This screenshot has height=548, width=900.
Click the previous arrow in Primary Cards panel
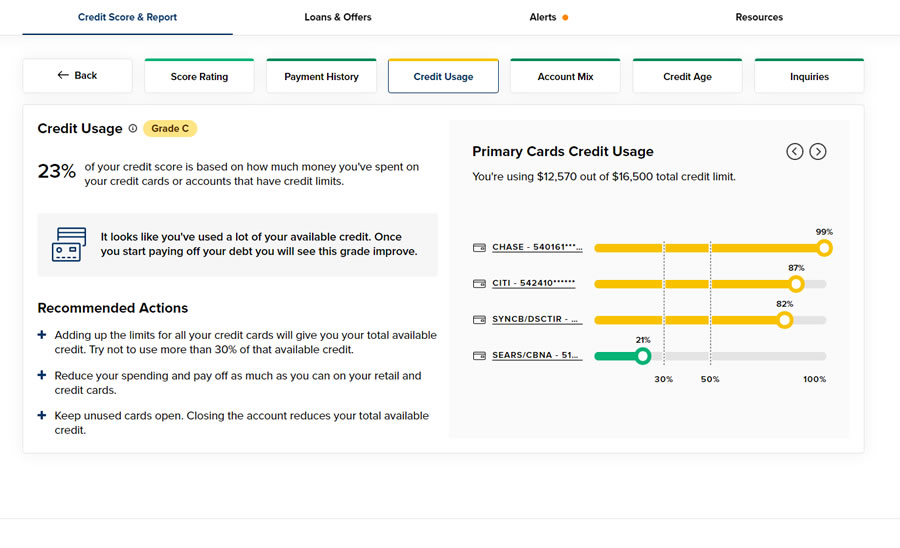(x=795, y=152)
